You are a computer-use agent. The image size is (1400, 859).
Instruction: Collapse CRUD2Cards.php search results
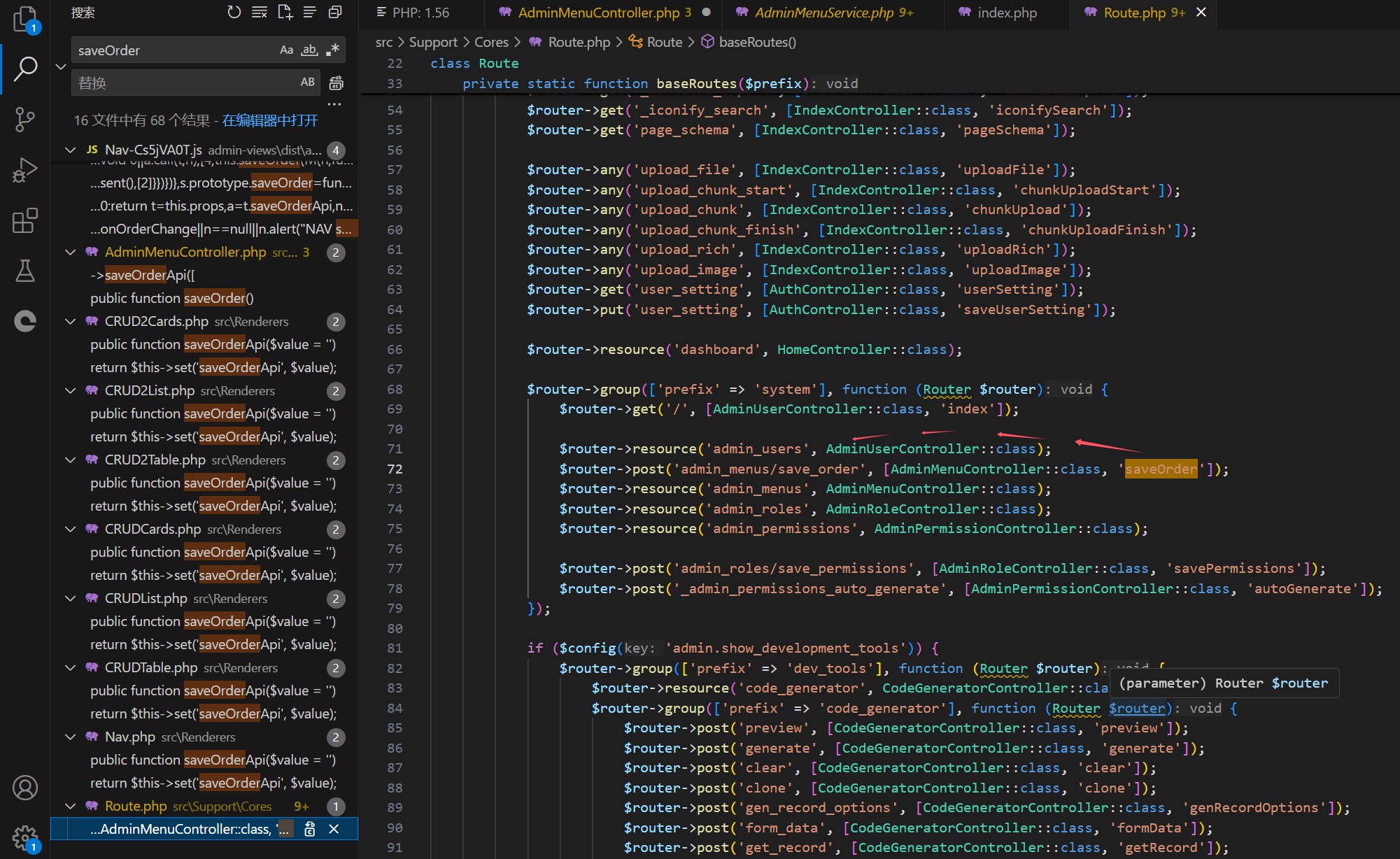tap(70, 322)
